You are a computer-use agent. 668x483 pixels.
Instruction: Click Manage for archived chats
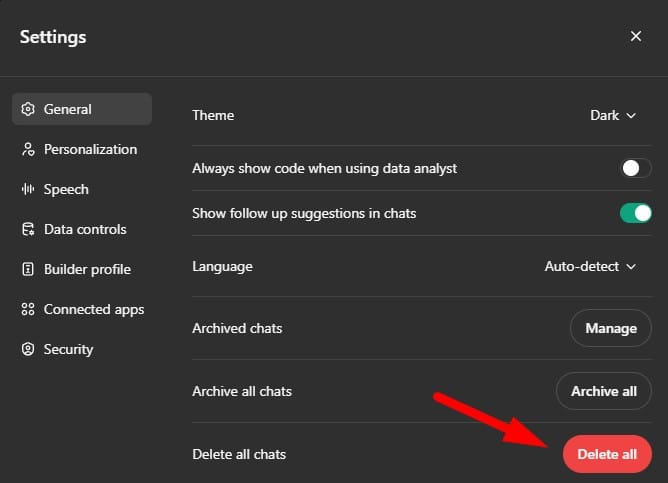pos(611,328)
